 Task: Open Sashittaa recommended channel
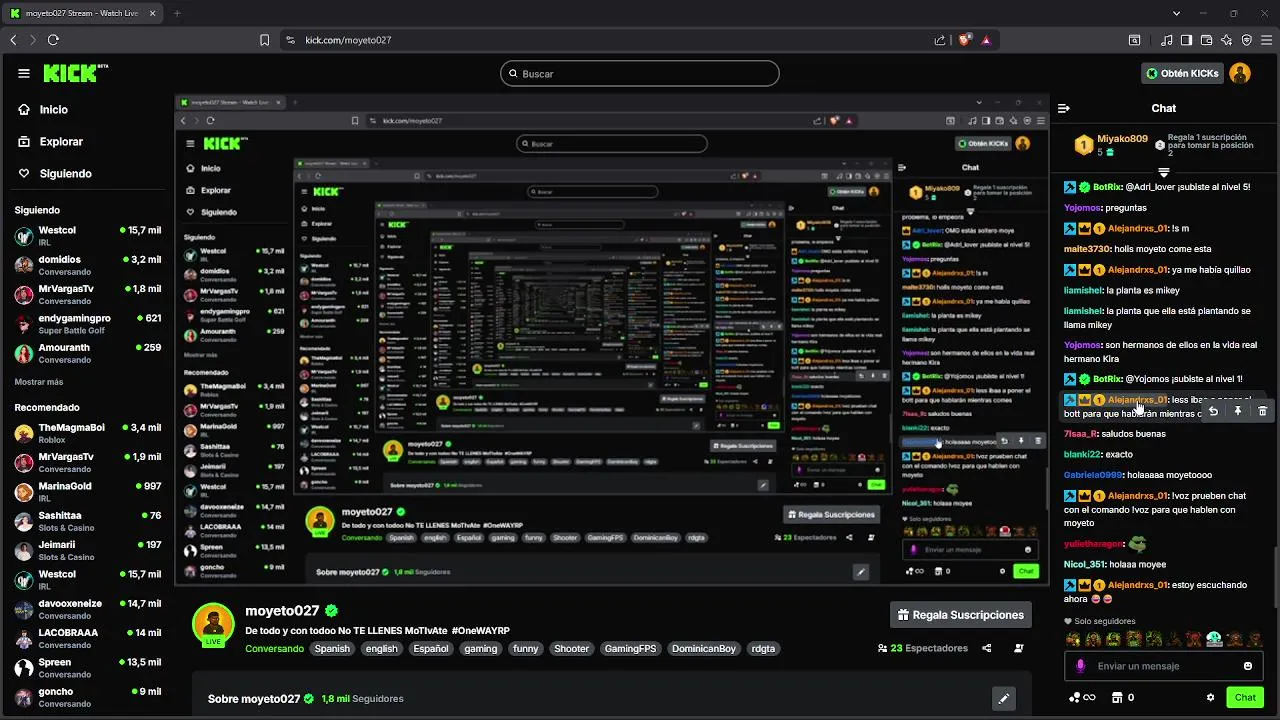88,521
